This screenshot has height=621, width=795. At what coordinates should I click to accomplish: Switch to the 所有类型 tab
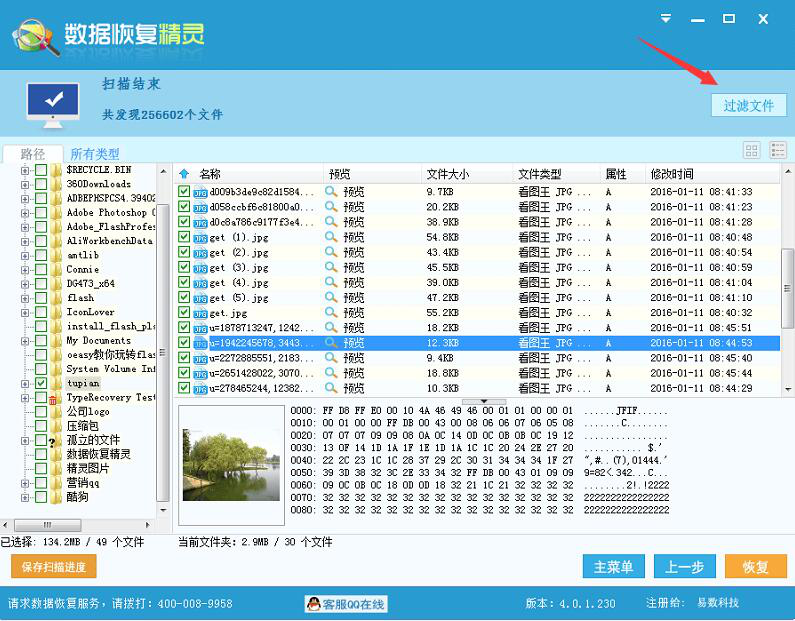tap(95, 154)
